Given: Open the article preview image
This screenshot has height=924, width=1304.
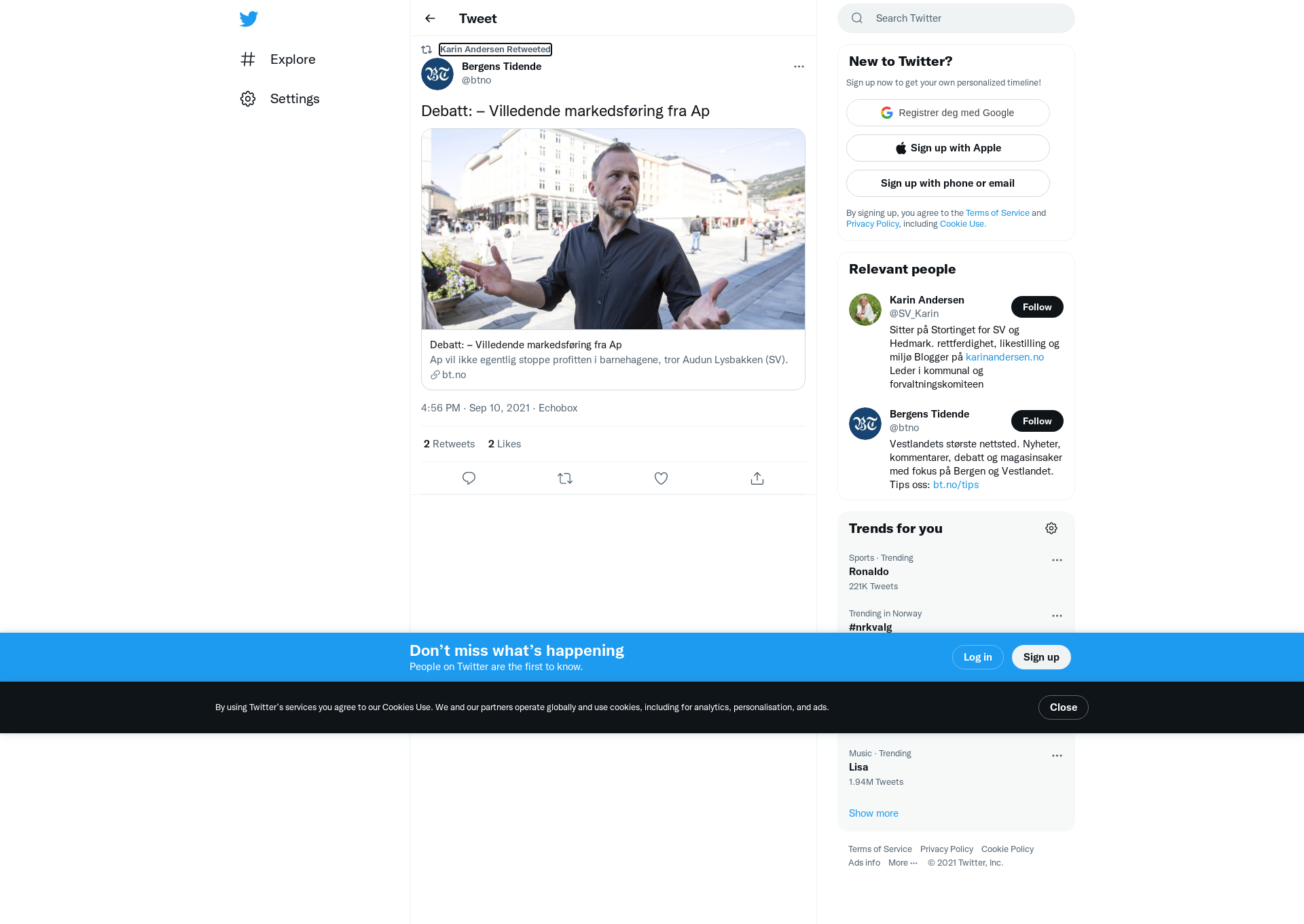Looking at the screenshot, I should tap(613, 229).
